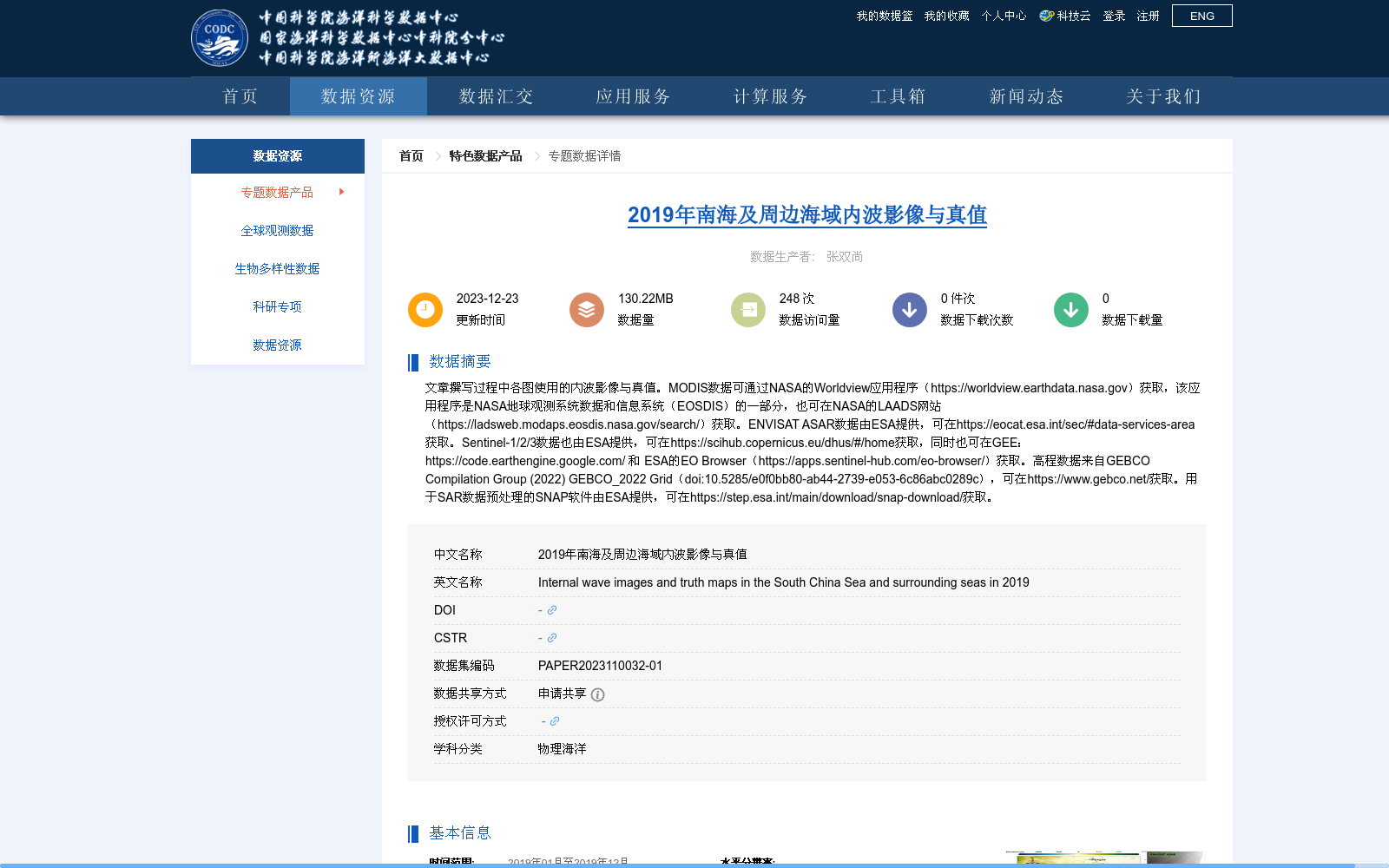Open the 计算服务 nav tab

coord(770,96)
